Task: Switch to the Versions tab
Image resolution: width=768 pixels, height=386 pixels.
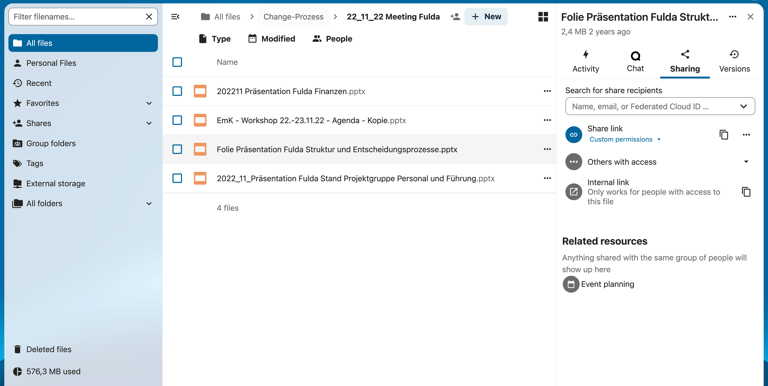Action: pyautogui.click(x=734, y=62)
